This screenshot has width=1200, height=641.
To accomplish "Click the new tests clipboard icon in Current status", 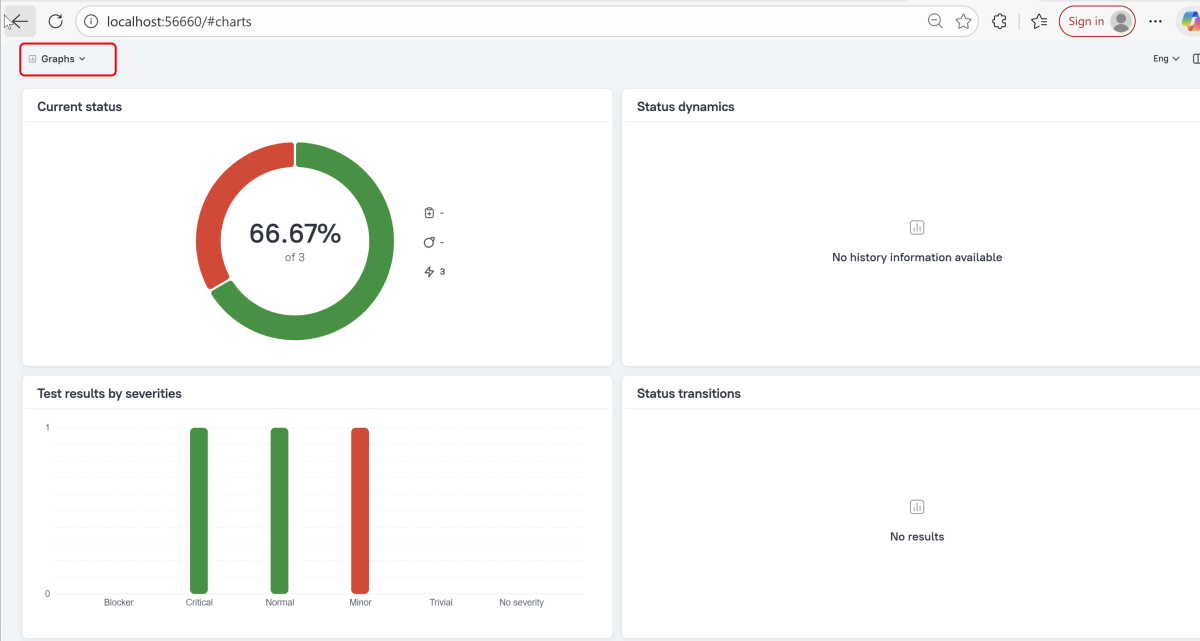I will pos(429,212).
